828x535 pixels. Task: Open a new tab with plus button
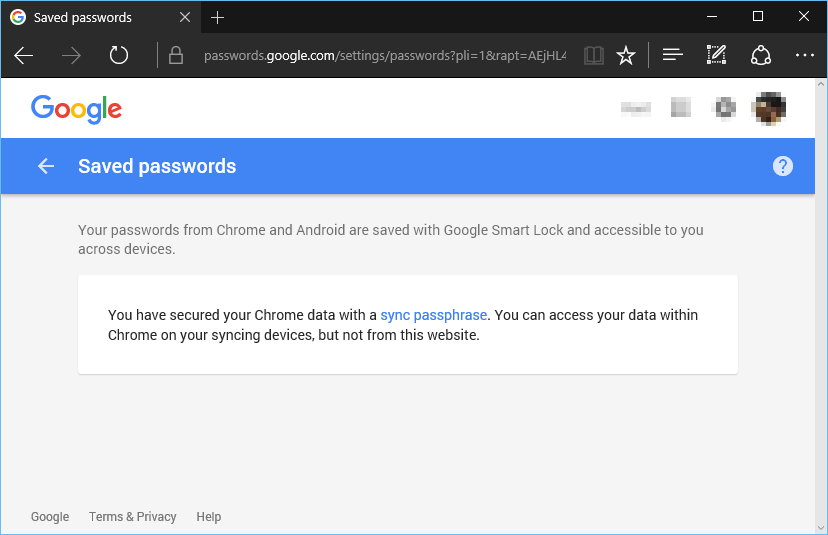(x=217, y=17)
